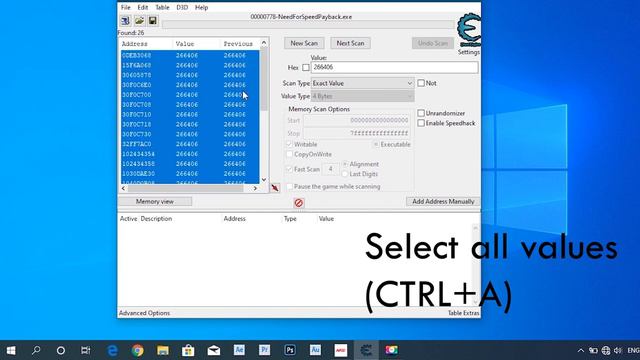Toggle the CopyOnWrite checkbox
Viewport: 640px width, 360px height.
point(289,154)
